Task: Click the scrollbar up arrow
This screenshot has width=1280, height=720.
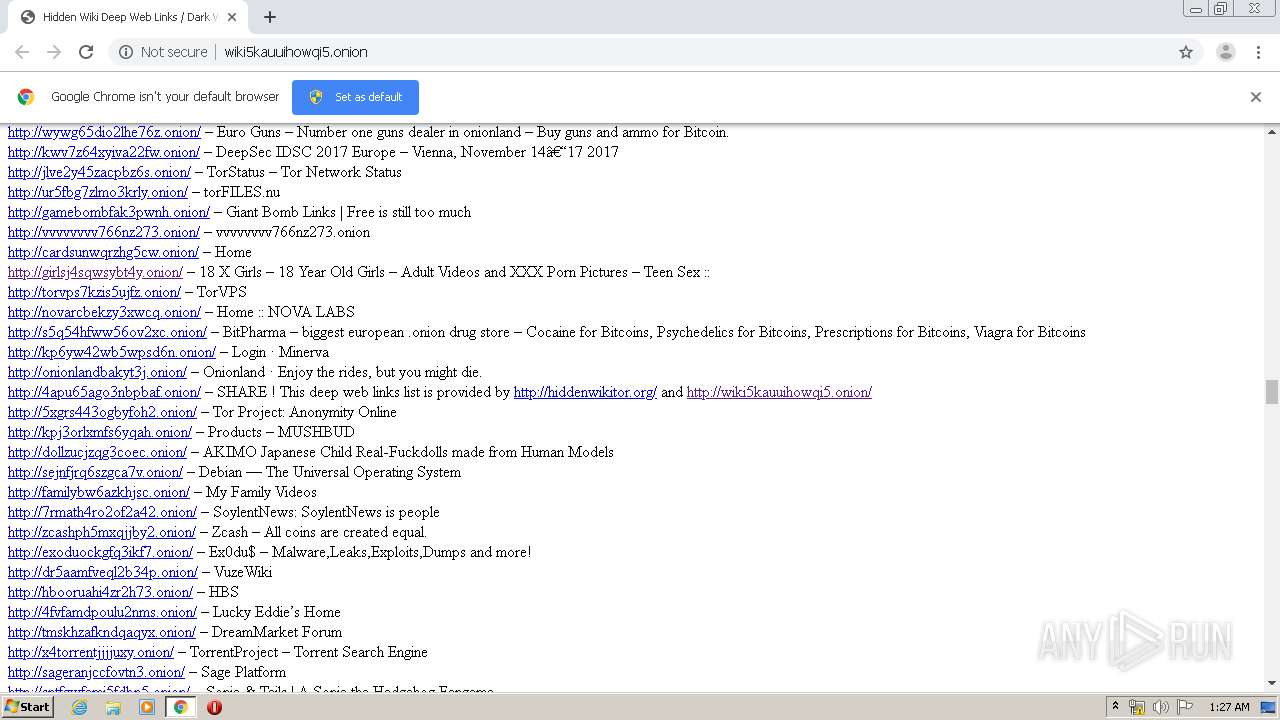Action: pos(1272,132)
